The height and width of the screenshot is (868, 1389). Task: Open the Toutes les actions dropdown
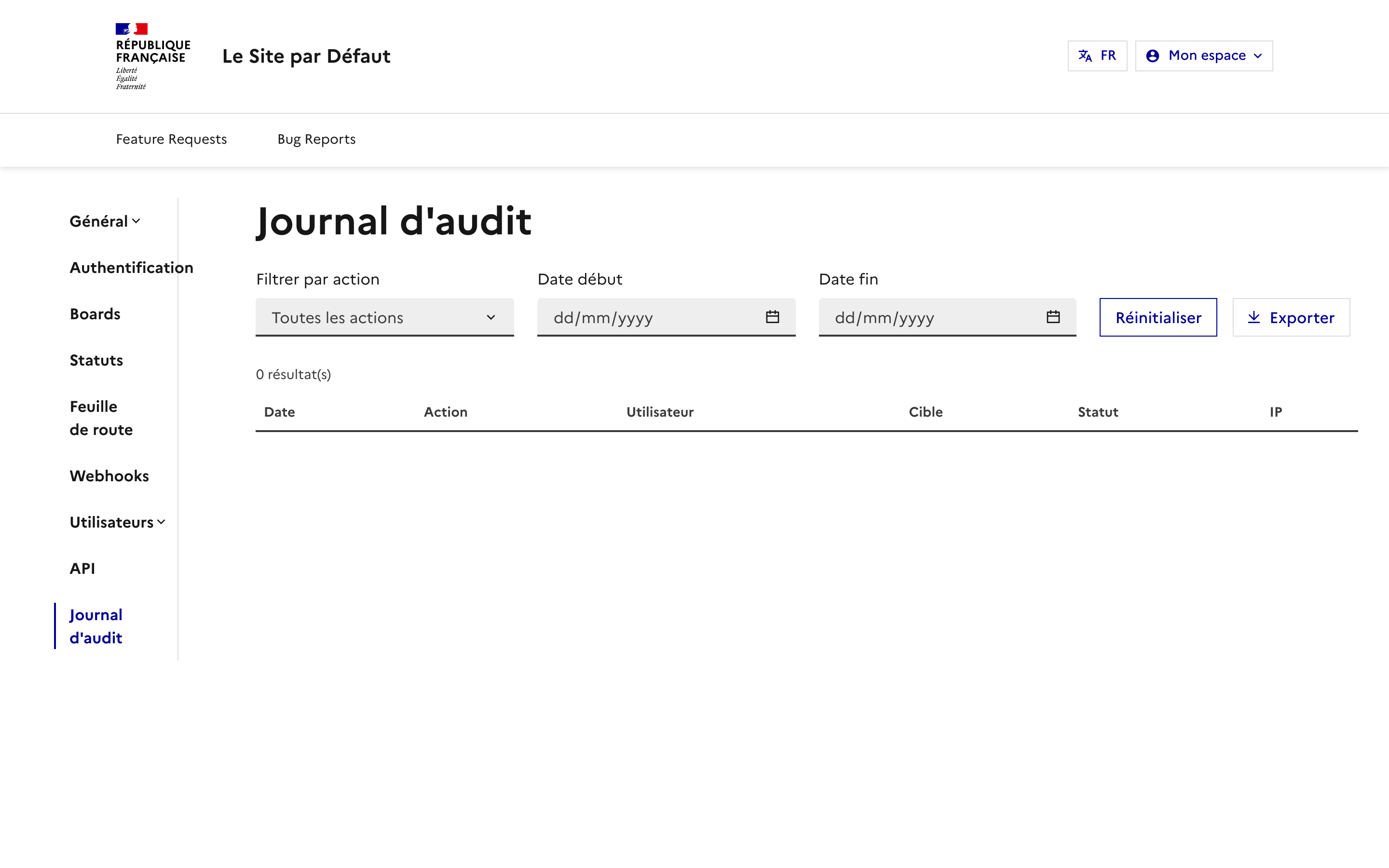pos(384,317)
